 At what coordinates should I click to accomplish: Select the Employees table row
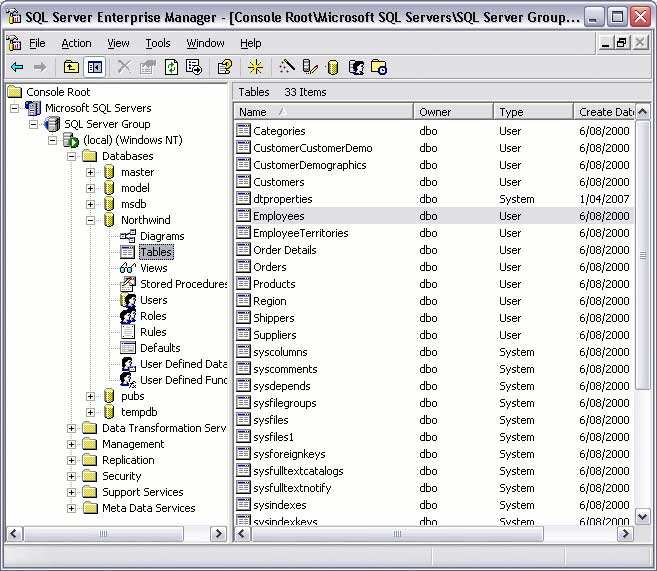point(279,216)
